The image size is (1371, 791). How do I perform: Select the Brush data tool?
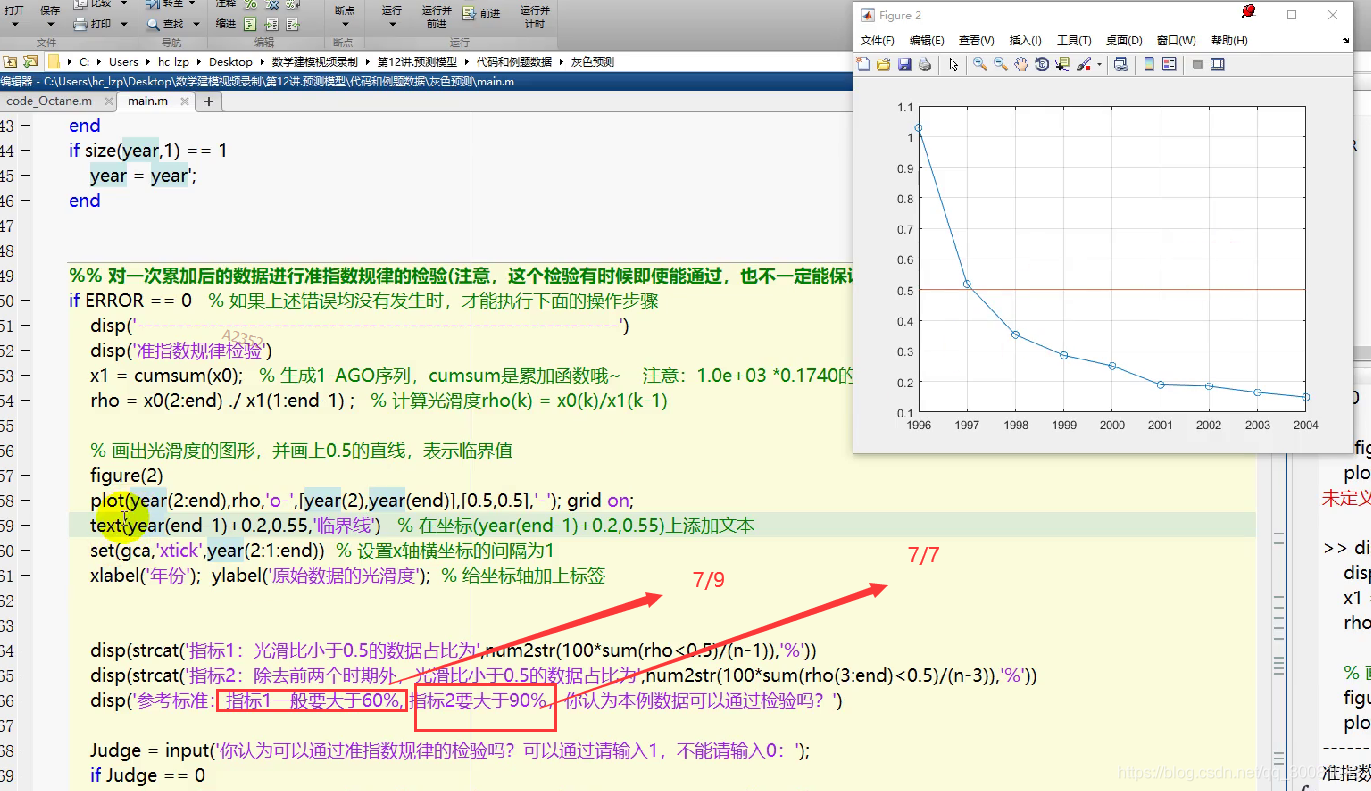(1084, 65)
